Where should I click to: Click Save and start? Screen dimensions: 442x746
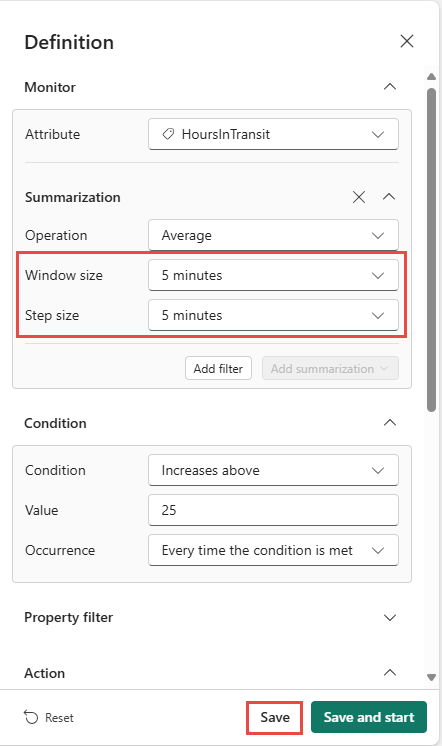pos(369,717)
